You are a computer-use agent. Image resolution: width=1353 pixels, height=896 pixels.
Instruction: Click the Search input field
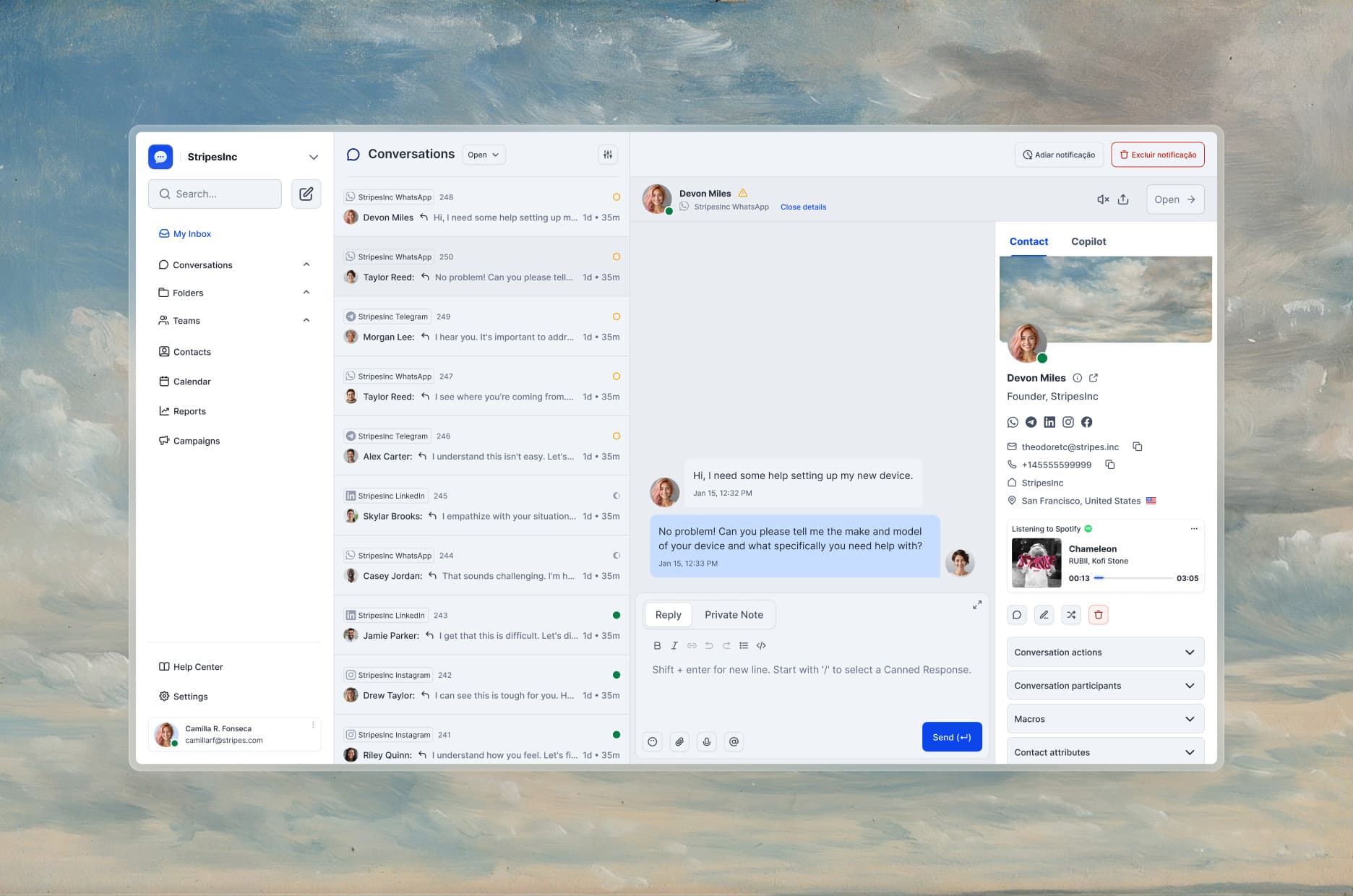(215, 194)
